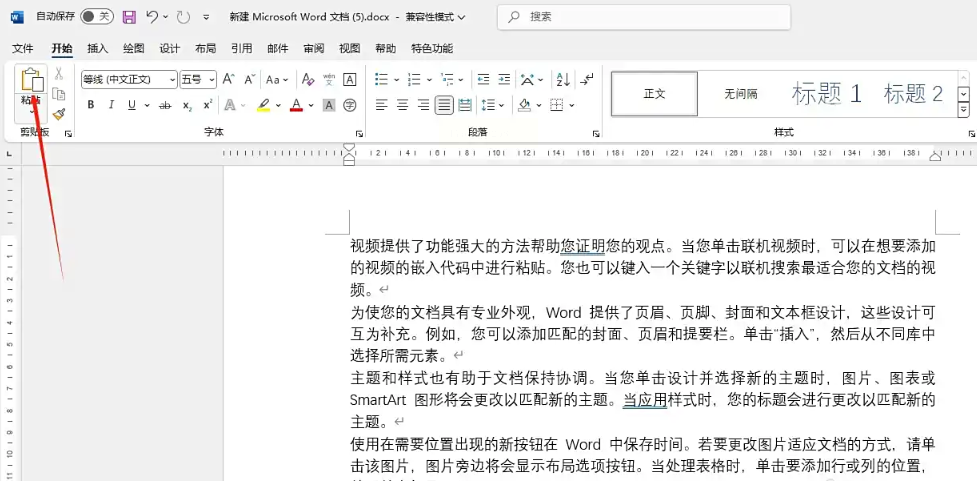Screen dimensions: 977x481
Task: Toggle the show paragraph marks button
Action: [x=587, y=79]
